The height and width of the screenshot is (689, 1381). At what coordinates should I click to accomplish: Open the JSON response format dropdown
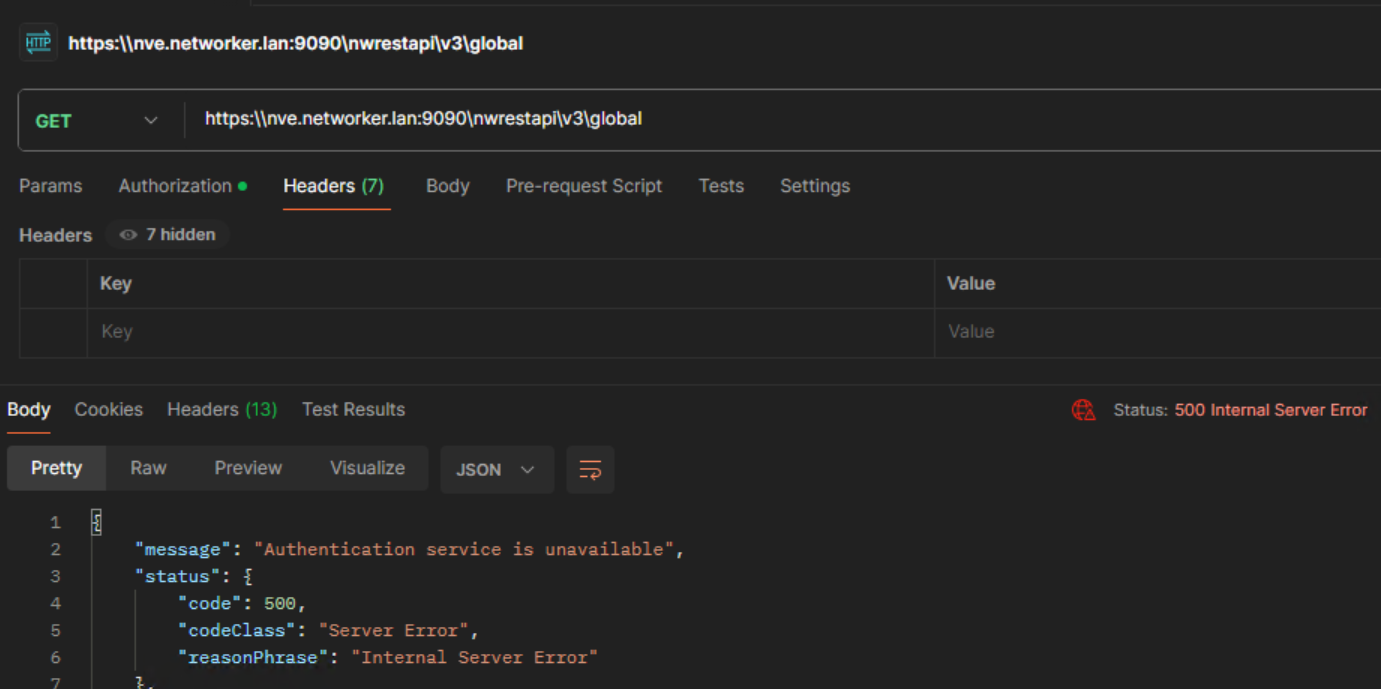pos(497,469)
